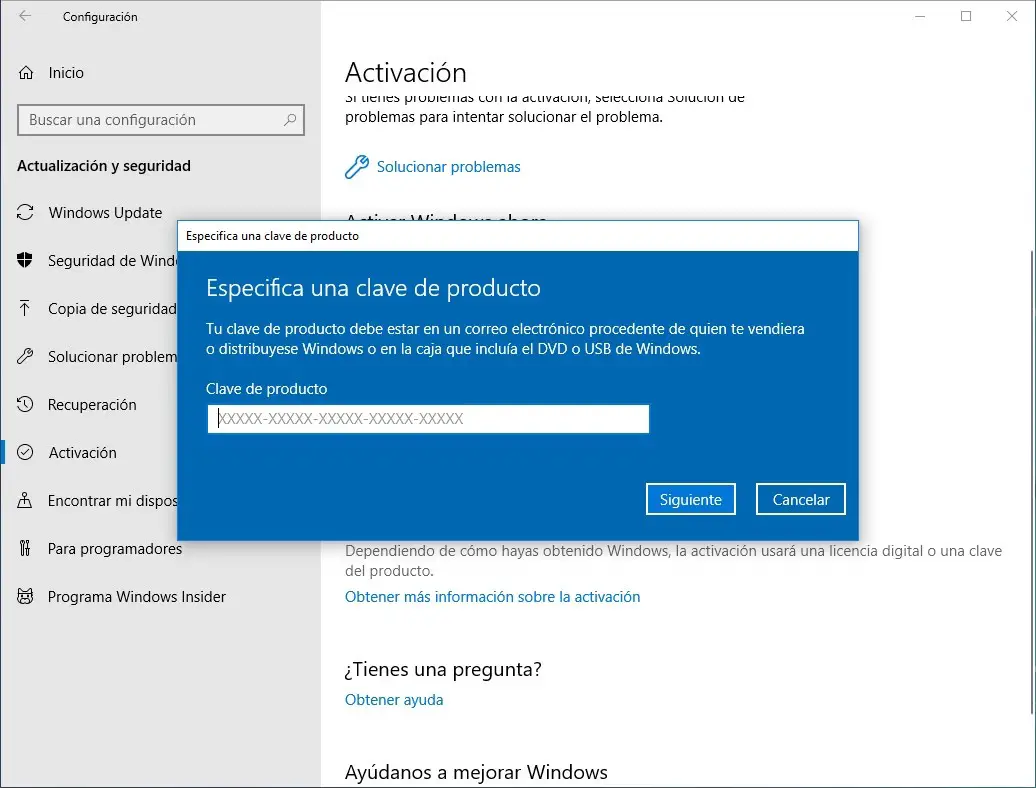Image resolution: width=1036 pixels, height=788 pixels.
Task: Go to Programa Windows Insider
Action: (137, 596)
